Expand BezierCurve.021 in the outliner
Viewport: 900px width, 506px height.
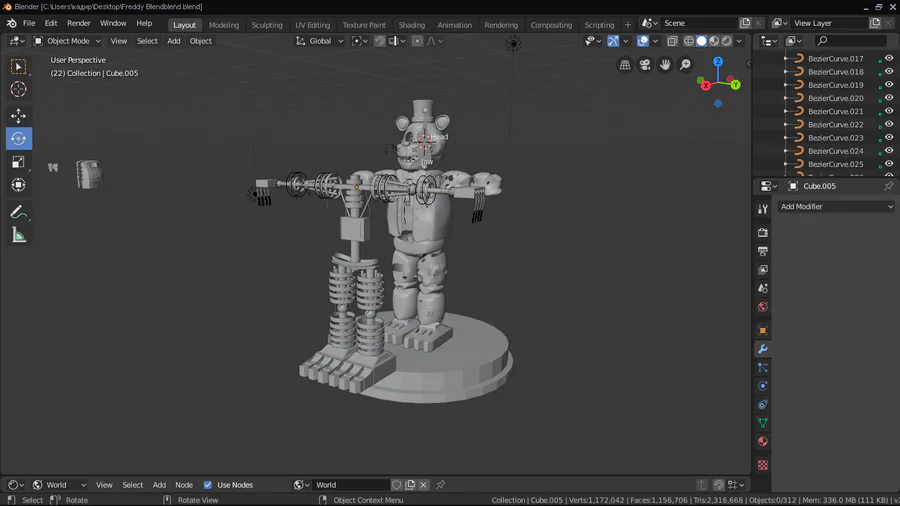pyautogui.click(x=786, y=111)
